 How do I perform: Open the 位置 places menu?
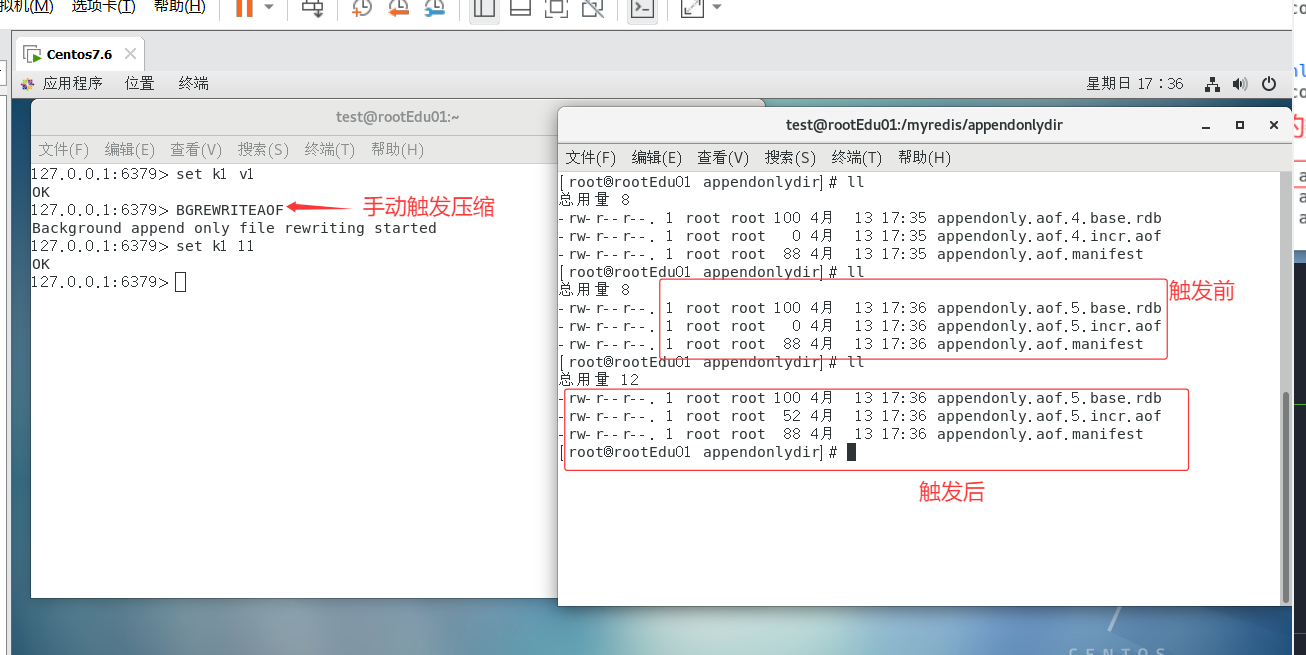tap(139, 84)
